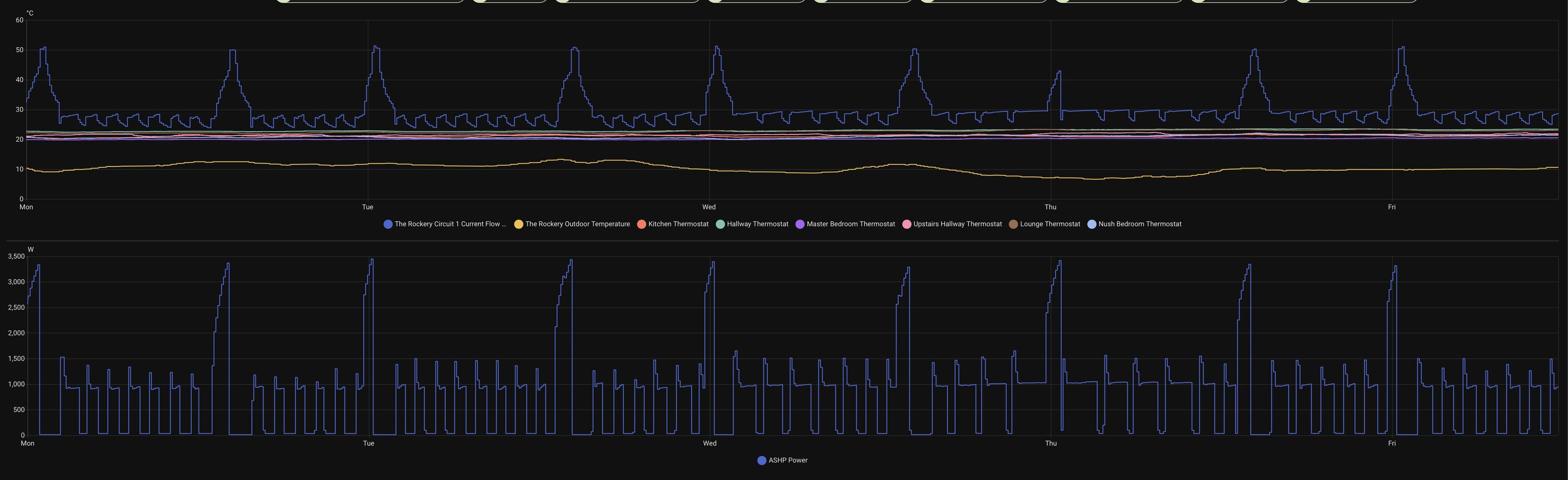Toggle the Rockery Circuit 1 Current Flow series
Viewport: 1568px width, 480px height.
pyautogui.click(x=449, y=224)
